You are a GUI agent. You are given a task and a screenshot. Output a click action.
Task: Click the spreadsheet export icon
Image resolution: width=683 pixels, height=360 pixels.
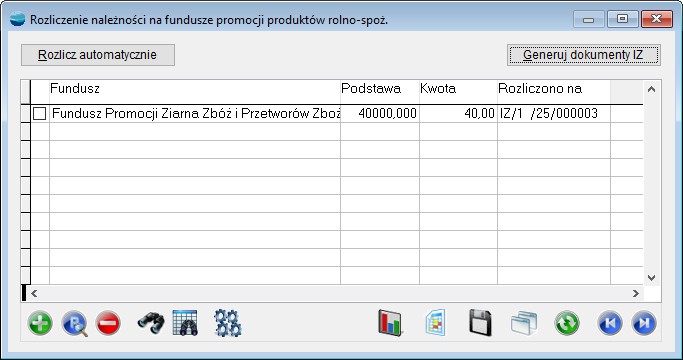coord(436,323)
